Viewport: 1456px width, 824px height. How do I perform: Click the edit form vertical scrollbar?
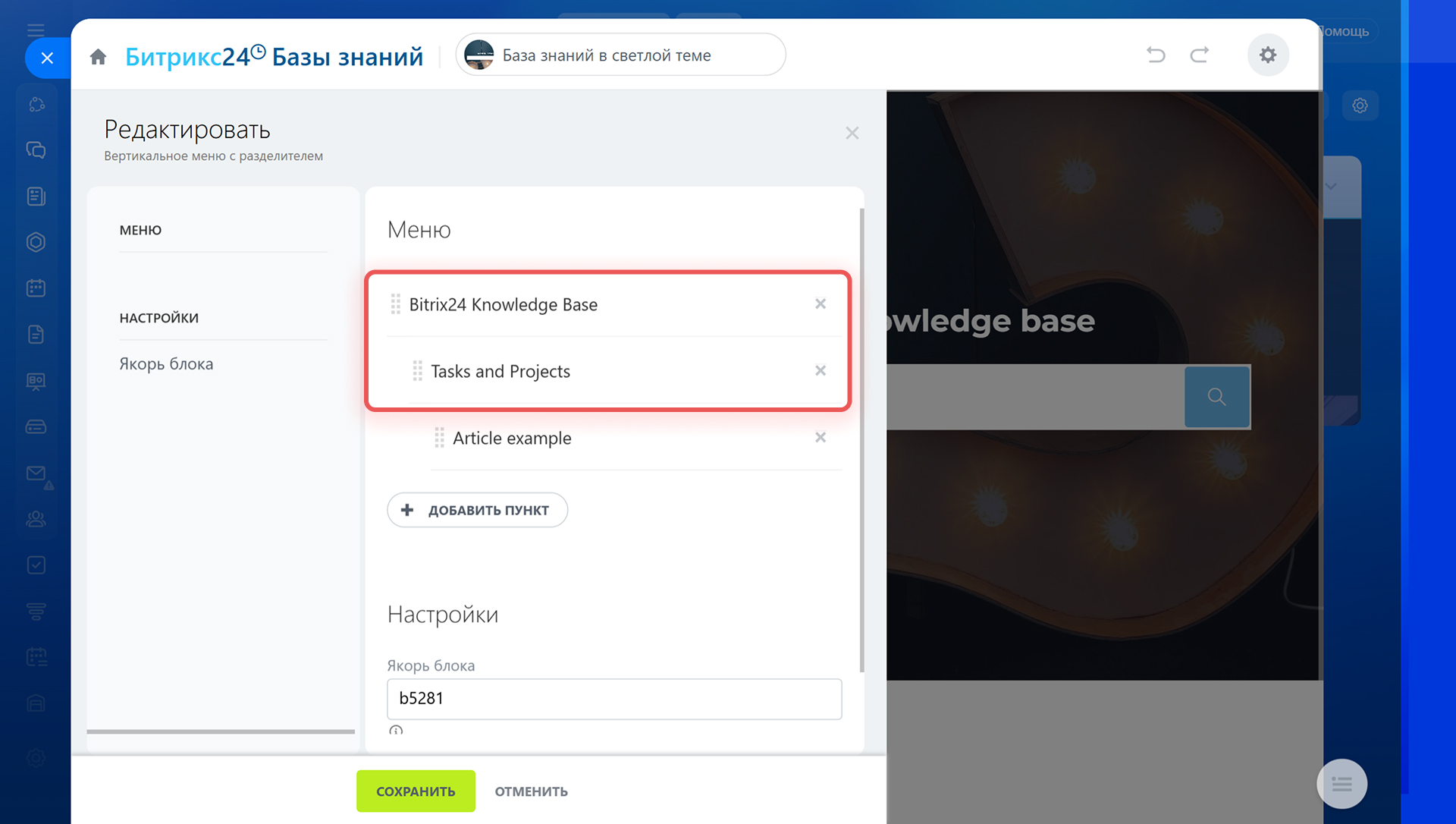coord(862,440)
